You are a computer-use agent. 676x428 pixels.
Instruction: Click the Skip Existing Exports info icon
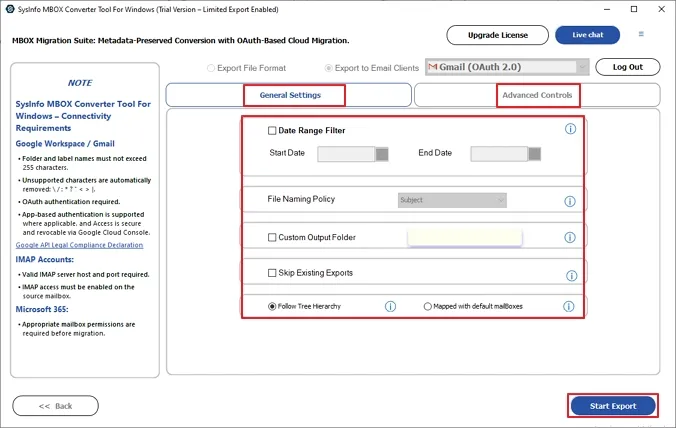coord(571,276)
